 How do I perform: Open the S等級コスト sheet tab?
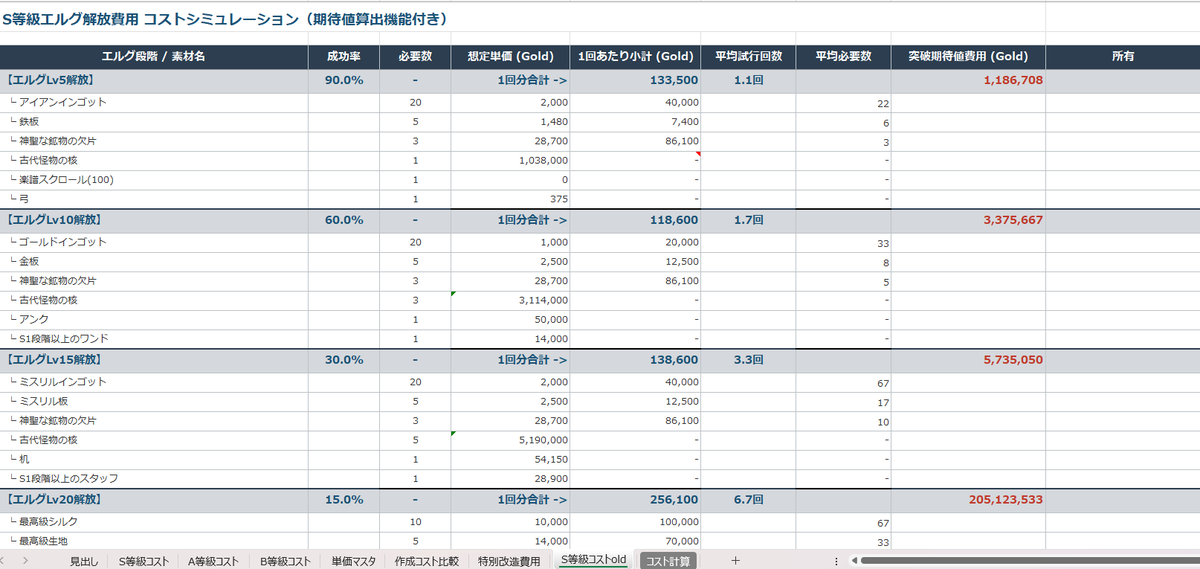pyautogui.click(x=144, y=561)
